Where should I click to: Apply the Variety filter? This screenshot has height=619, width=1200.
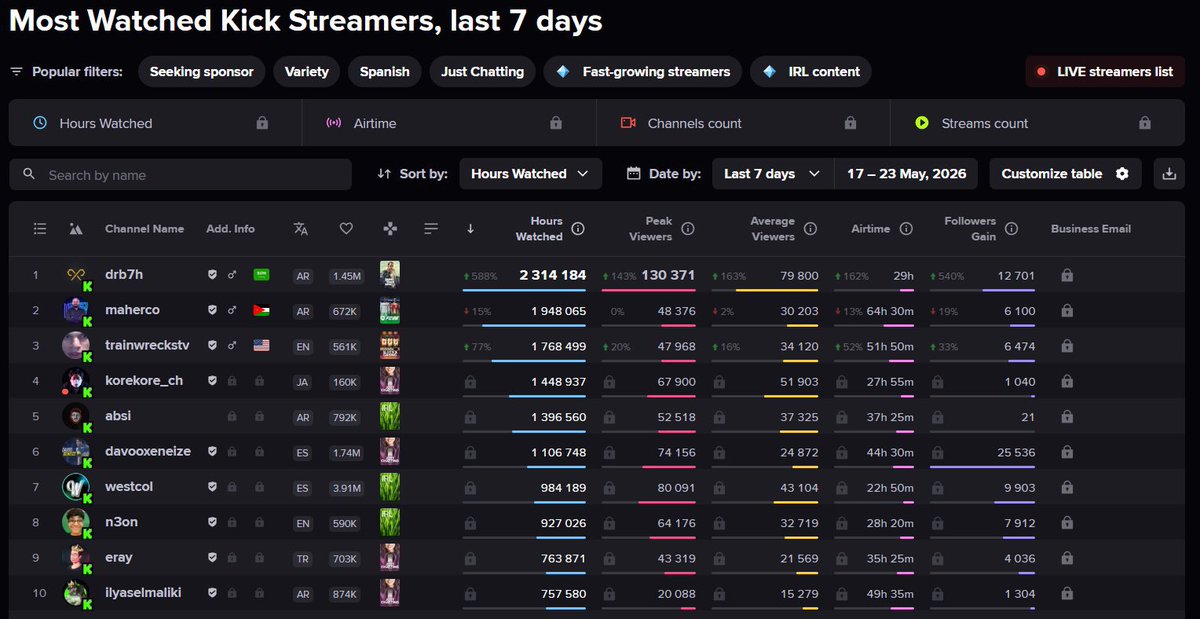pyautogui.click(x=307, y=72)
